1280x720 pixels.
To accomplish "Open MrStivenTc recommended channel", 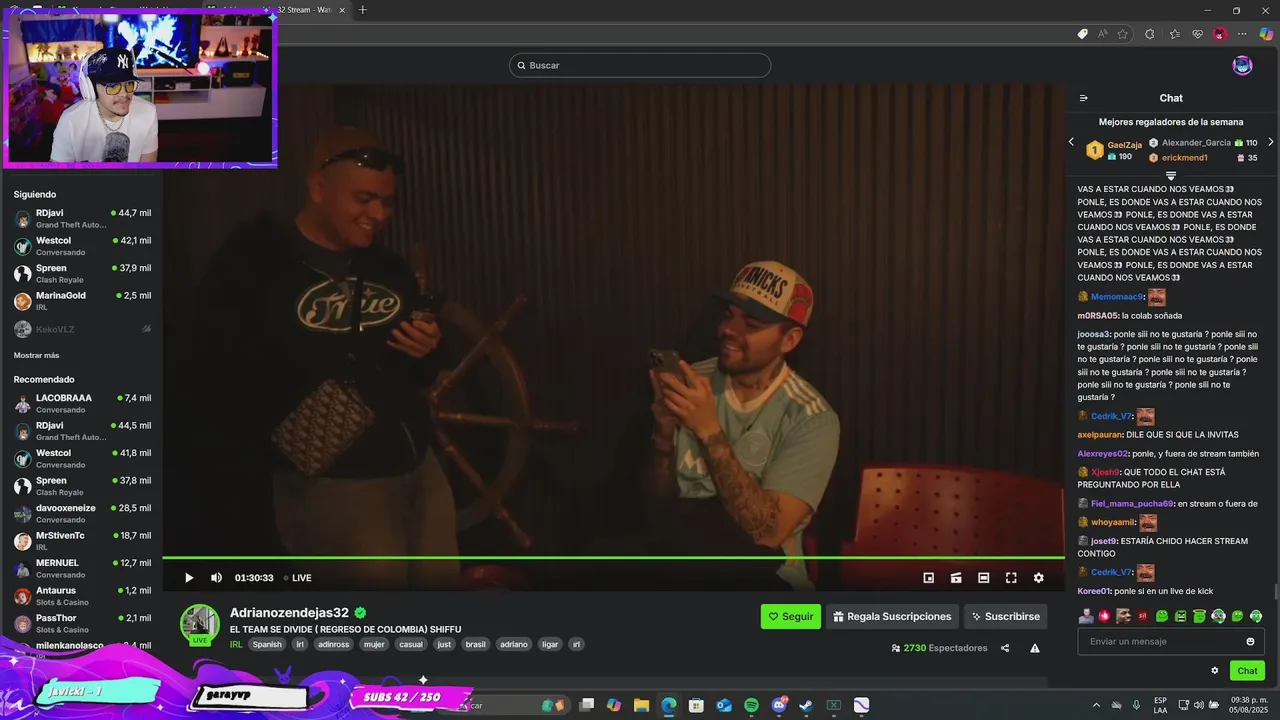I will click(x=82, y=541).
